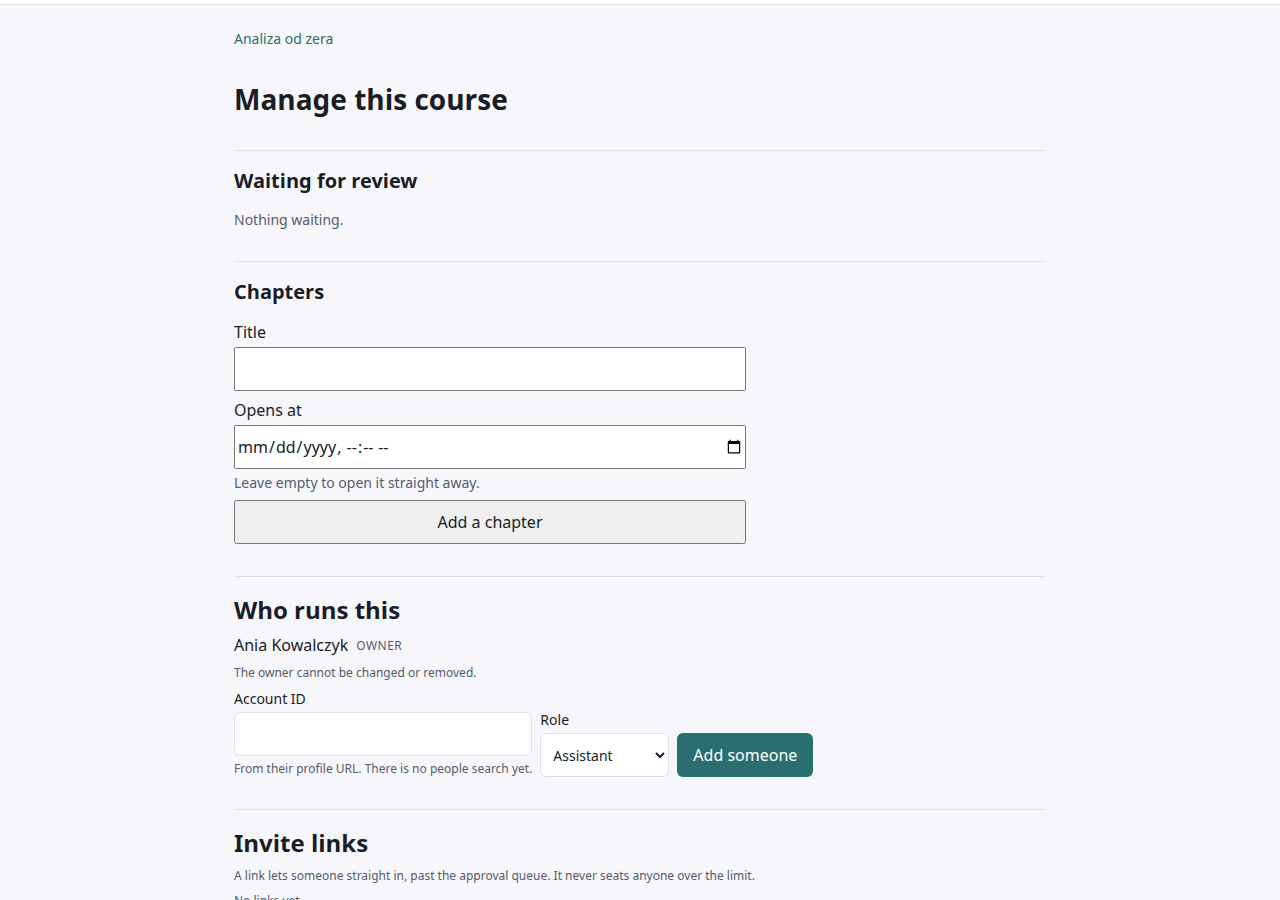Click the Add a chapter button
This screenshot has width=1280, height=900.
pos(490,522)
